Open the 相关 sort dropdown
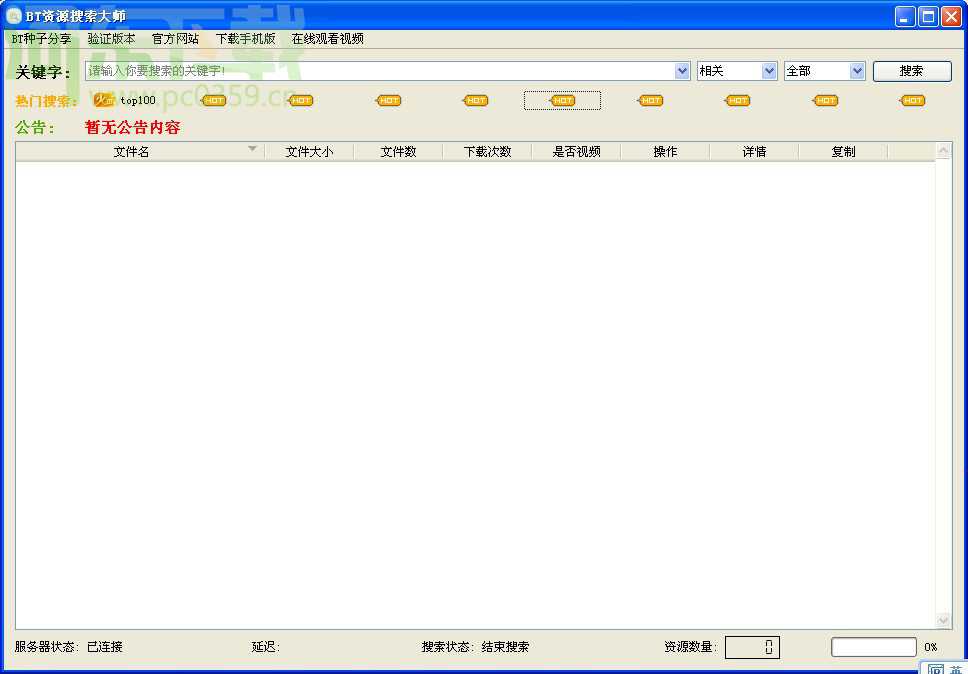 pos(769,71)
